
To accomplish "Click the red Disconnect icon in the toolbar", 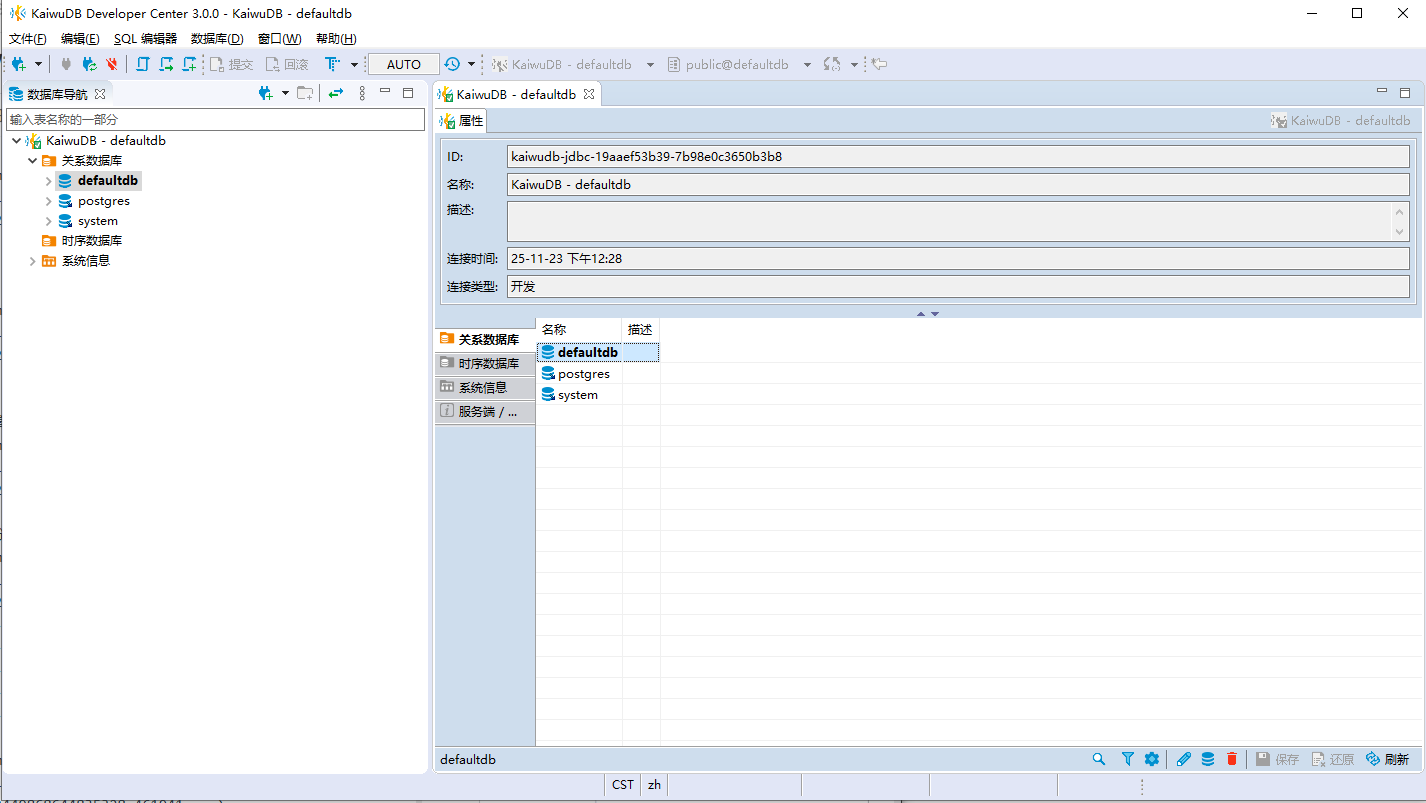I will click(x=112, y=64).
